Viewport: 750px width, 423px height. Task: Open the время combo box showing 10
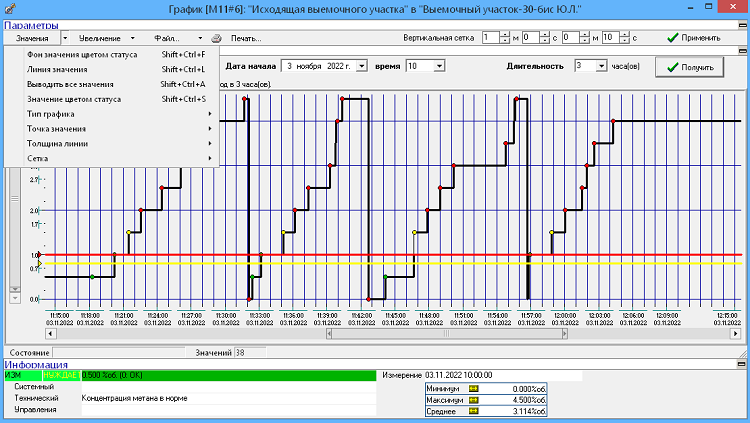coord(439,66)
